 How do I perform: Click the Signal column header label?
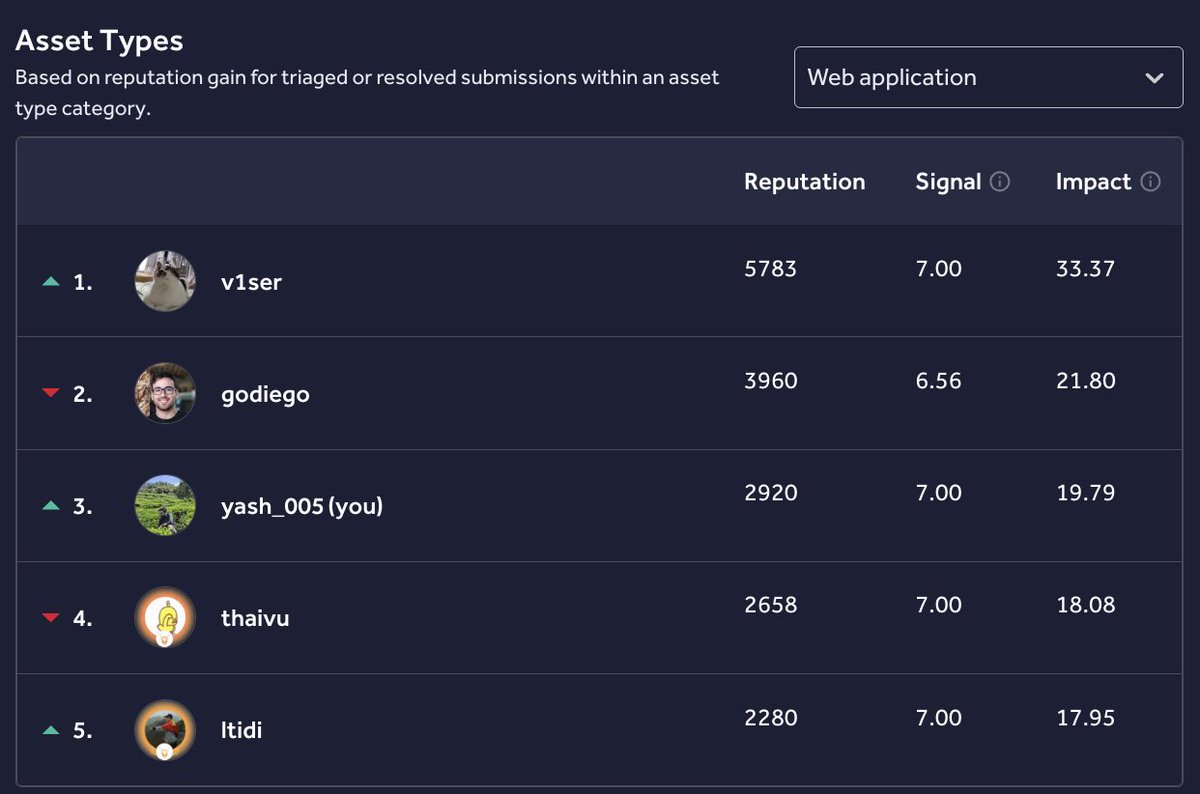point(948,182)
